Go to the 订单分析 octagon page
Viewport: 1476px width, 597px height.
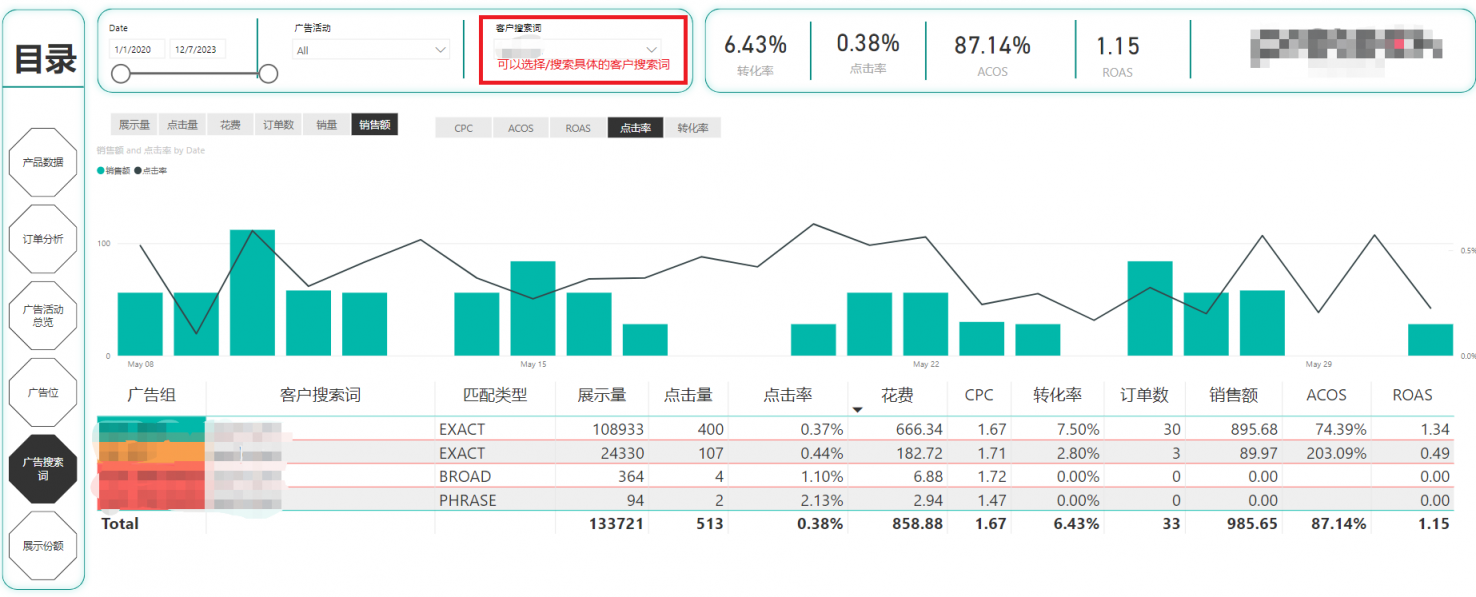pyautogui.click(x=43, y=239)
